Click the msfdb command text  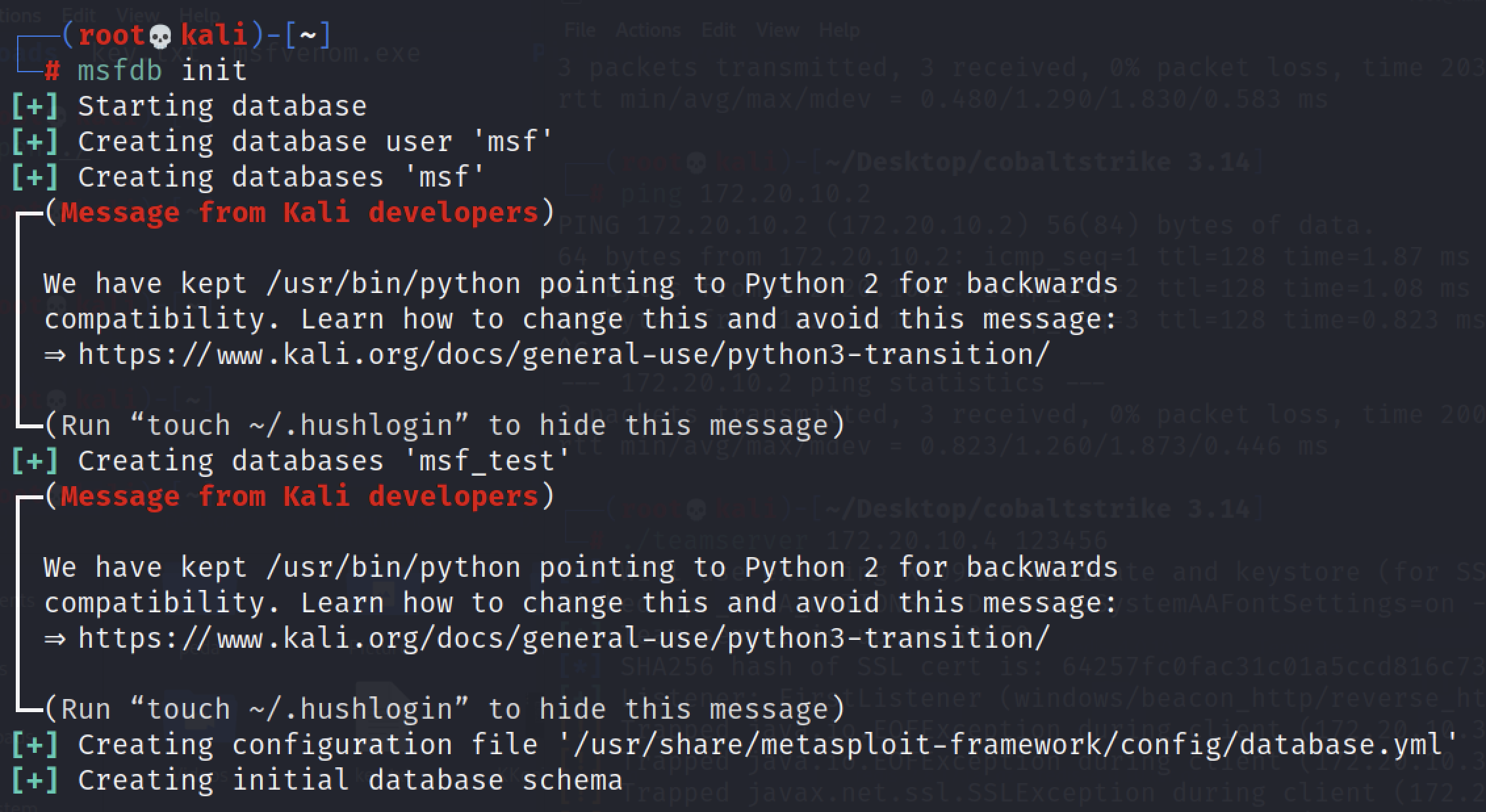[120, 70]
